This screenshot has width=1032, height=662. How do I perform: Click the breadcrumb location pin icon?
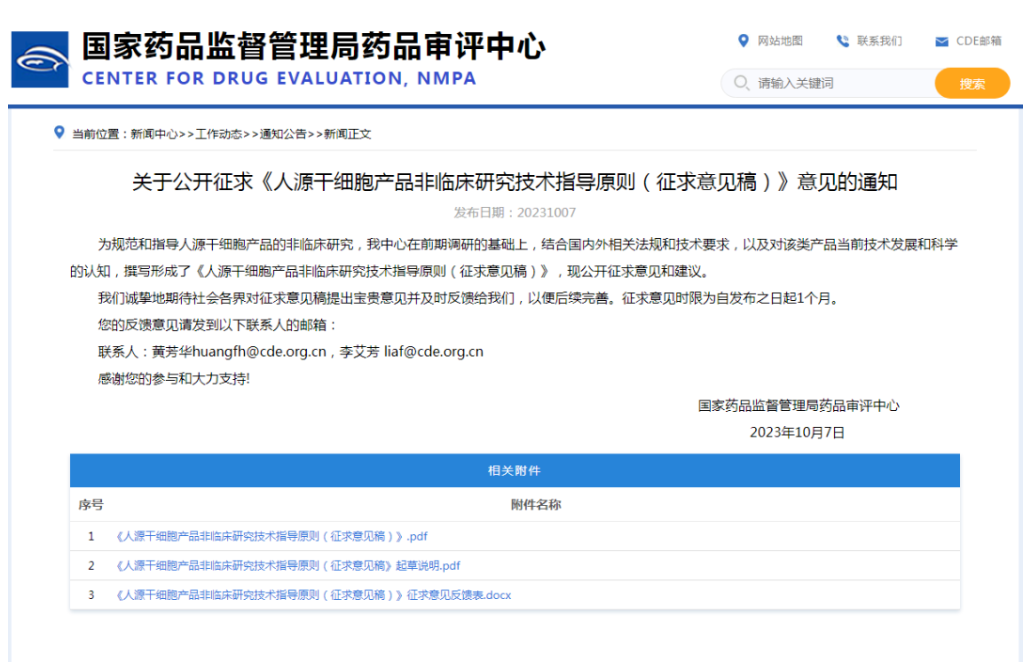coord(60,132)
